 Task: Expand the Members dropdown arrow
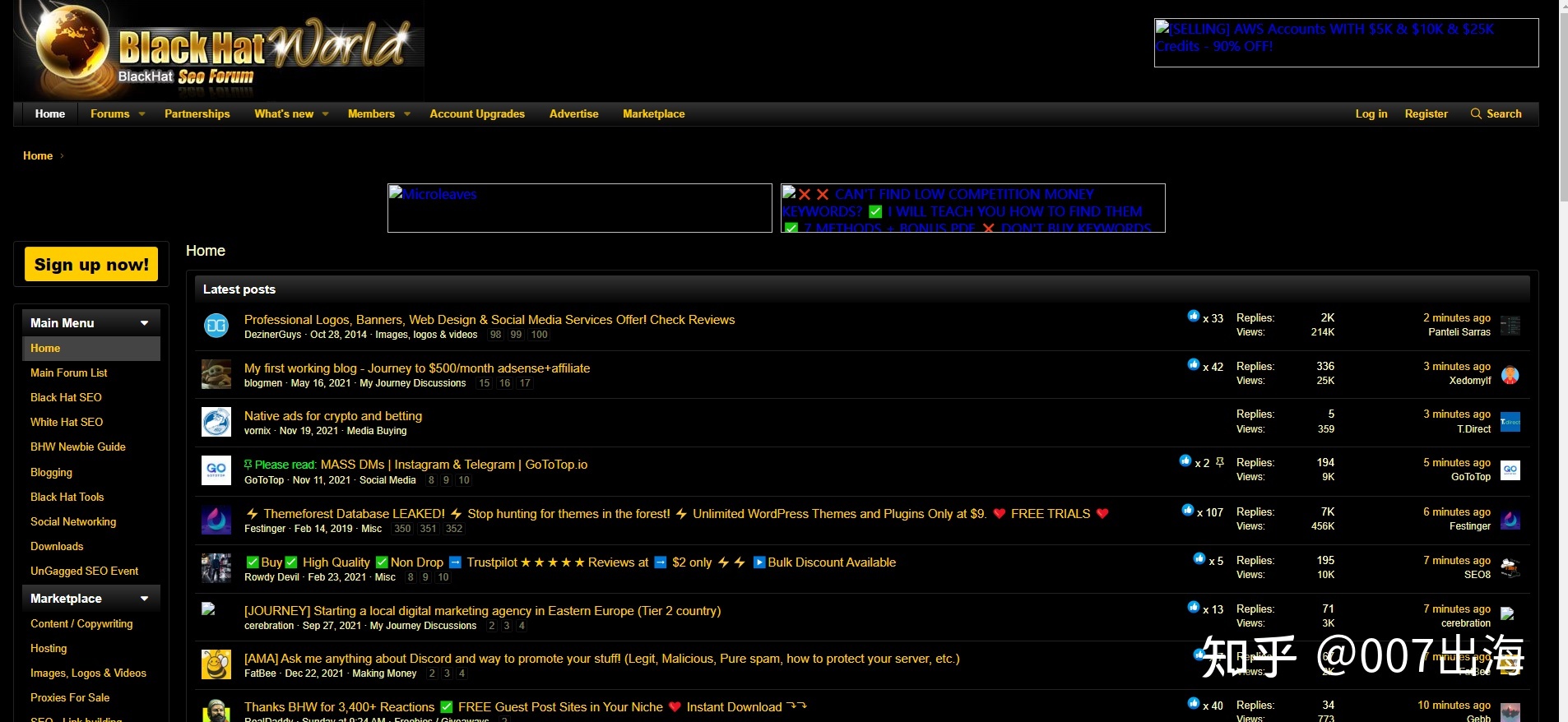click(407, 113)
